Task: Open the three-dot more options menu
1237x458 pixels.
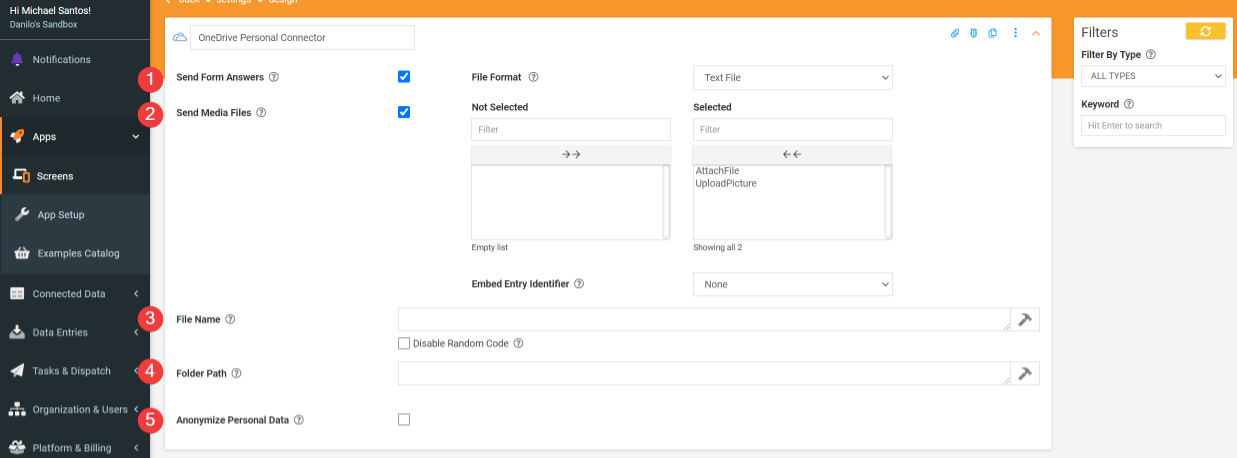Action: click(1015, 33)
